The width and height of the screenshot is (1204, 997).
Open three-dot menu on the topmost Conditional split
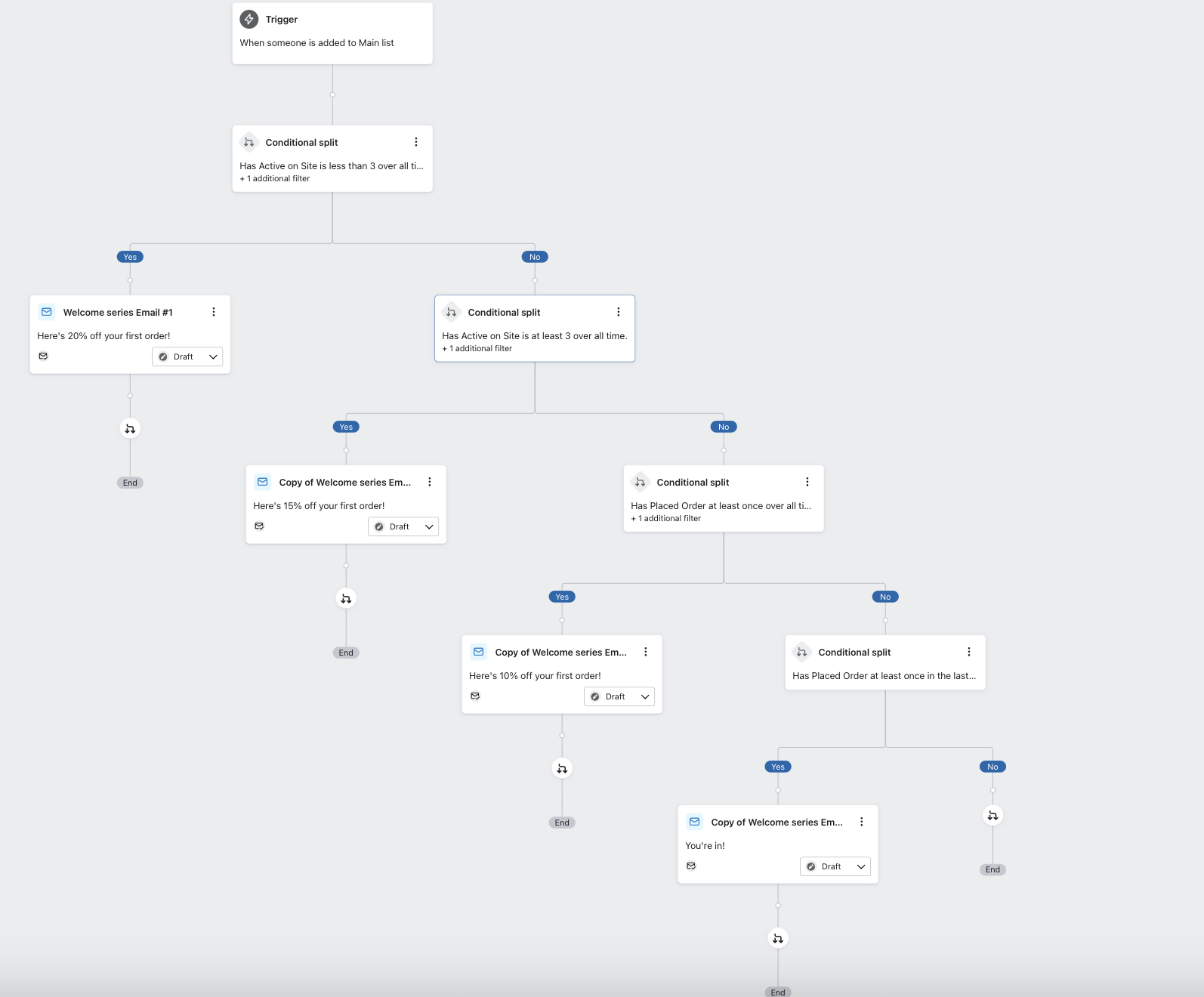click(x=415, y=142)
